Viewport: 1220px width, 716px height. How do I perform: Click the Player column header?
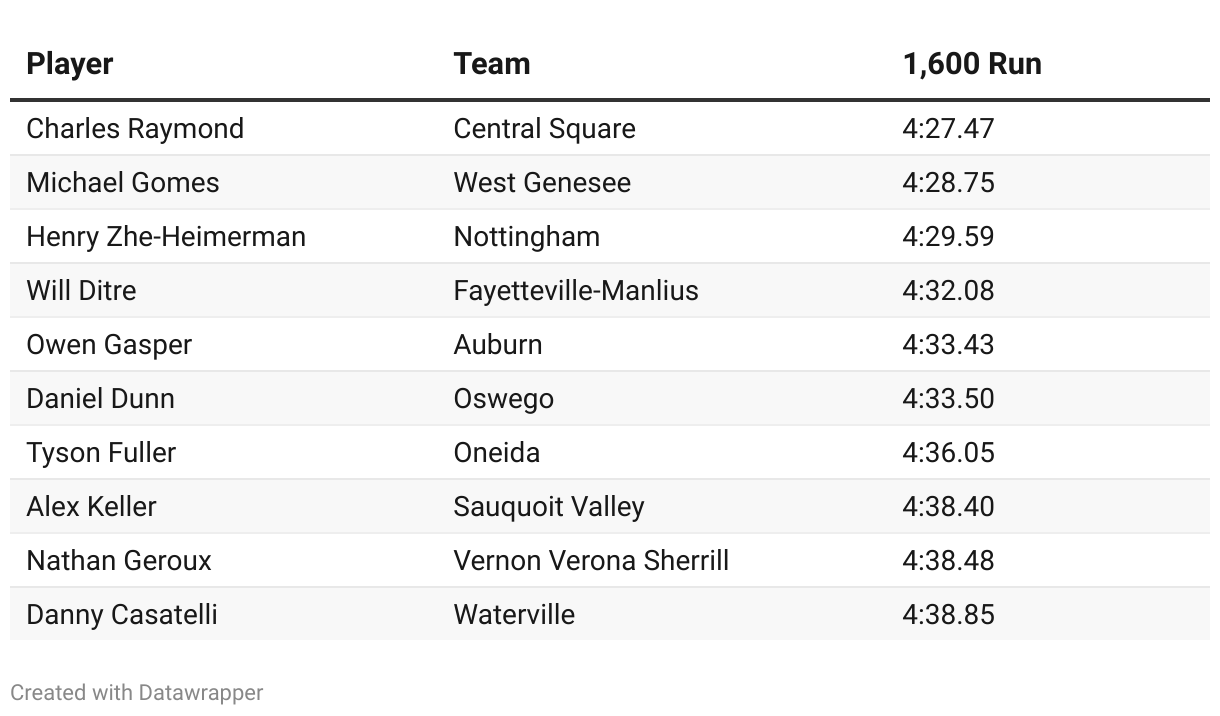(x=70, y=64)
